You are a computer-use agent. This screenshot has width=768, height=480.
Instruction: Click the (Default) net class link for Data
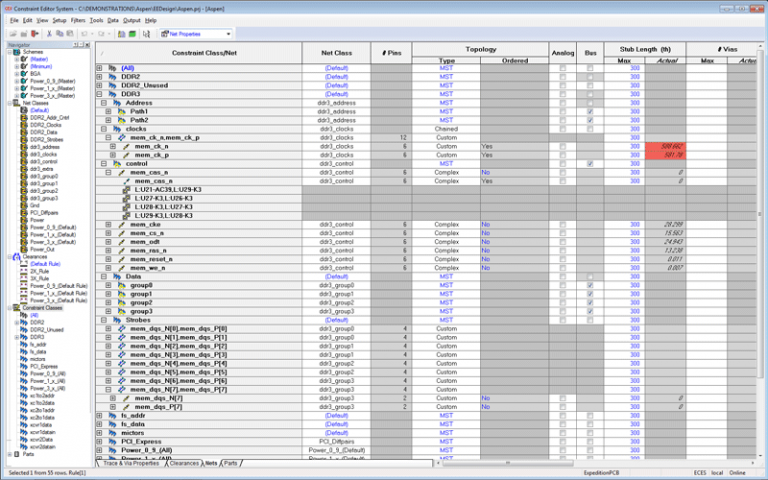click(x=336, y=276)
